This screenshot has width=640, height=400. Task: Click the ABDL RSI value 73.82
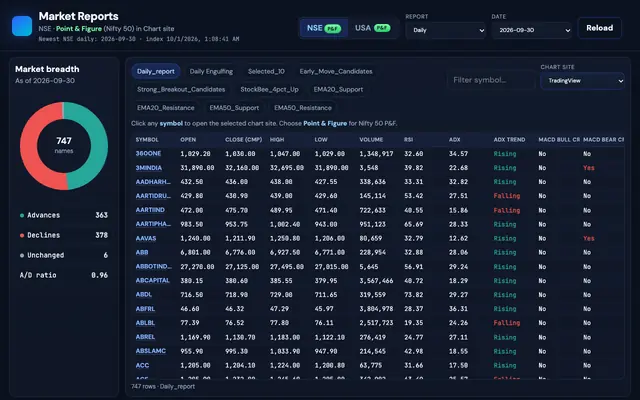tap(413, 295)
